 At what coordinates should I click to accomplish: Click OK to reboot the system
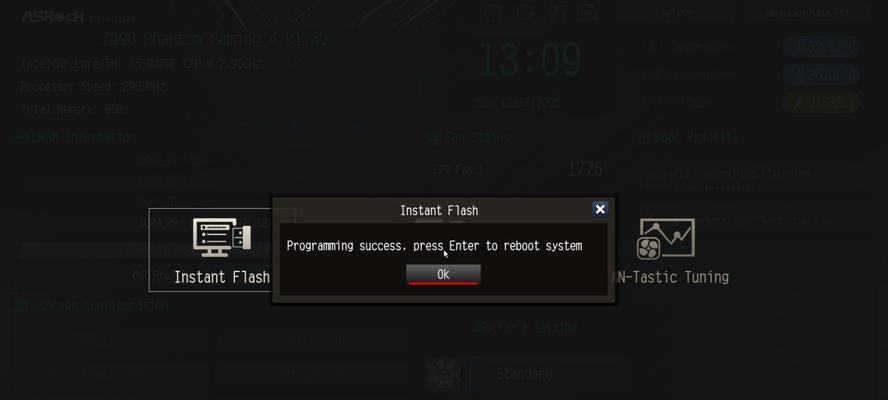pyautogui.click(x=443, y=274)
